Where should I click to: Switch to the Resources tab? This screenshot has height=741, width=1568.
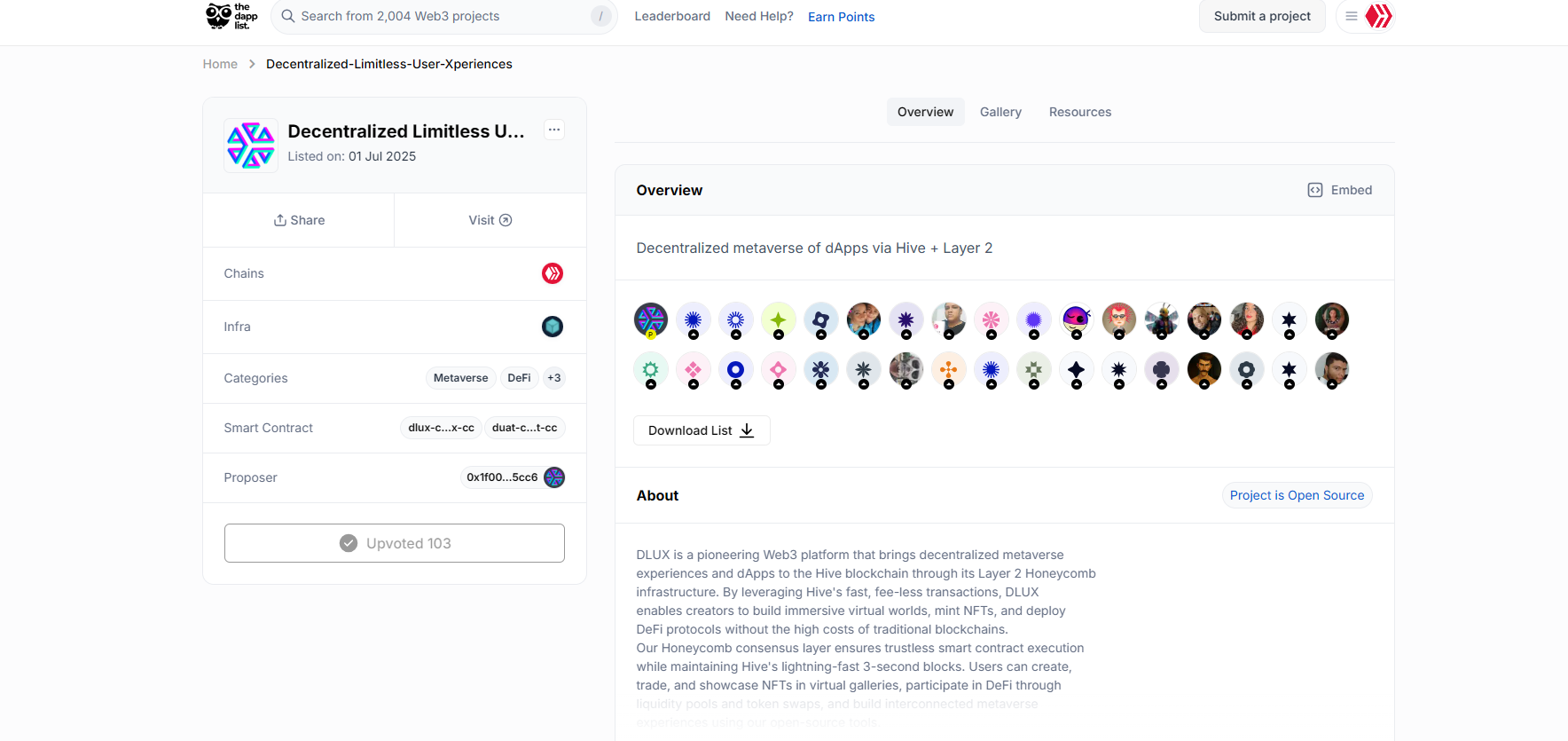(1080, 112)
